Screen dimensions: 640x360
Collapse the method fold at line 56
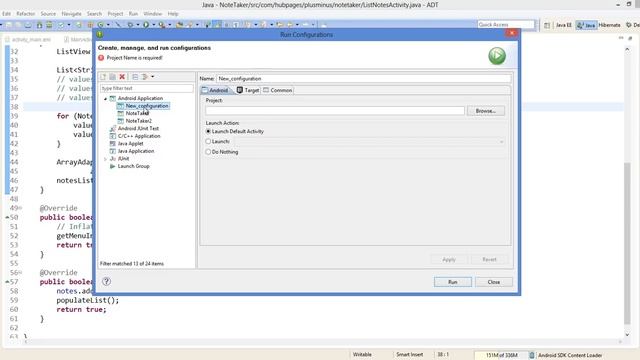20,273
